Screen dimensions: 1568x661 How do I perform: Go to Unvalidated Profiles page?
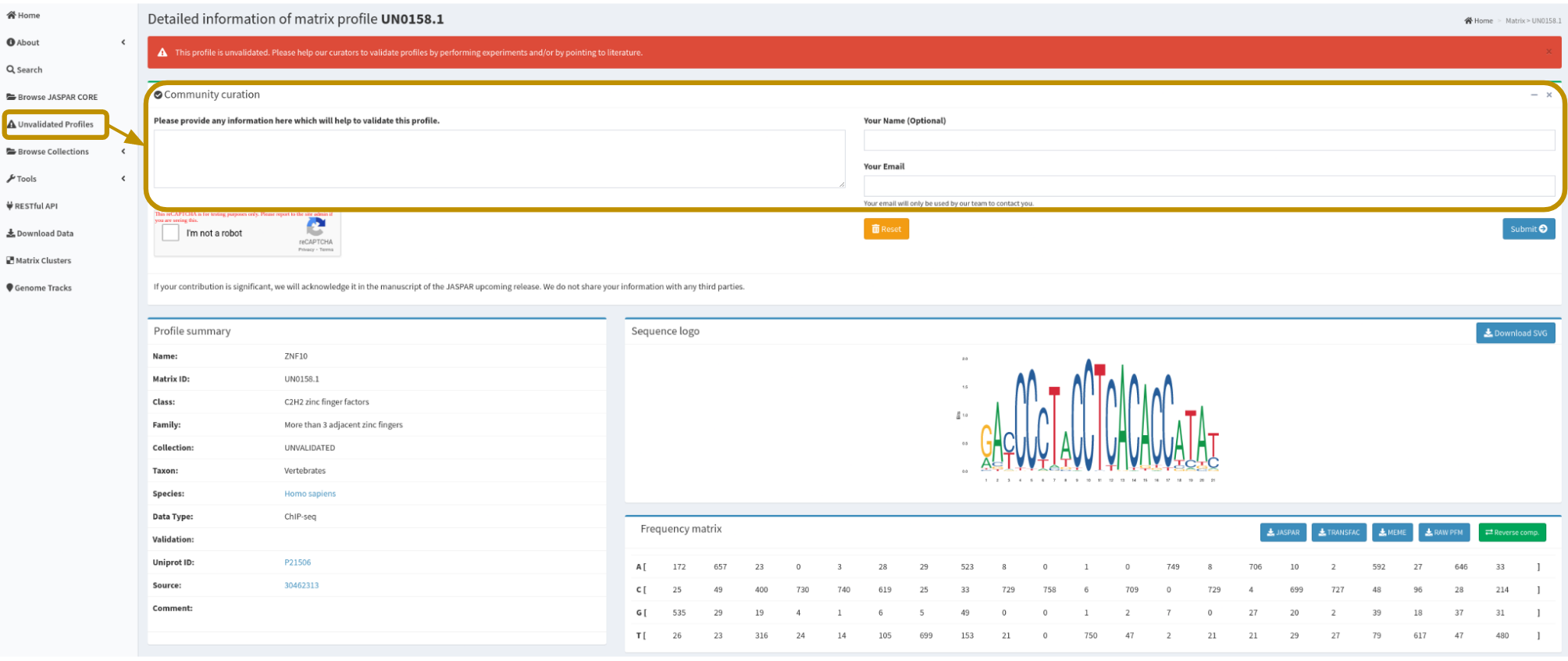pyautogui.click(x=55, y=125)
